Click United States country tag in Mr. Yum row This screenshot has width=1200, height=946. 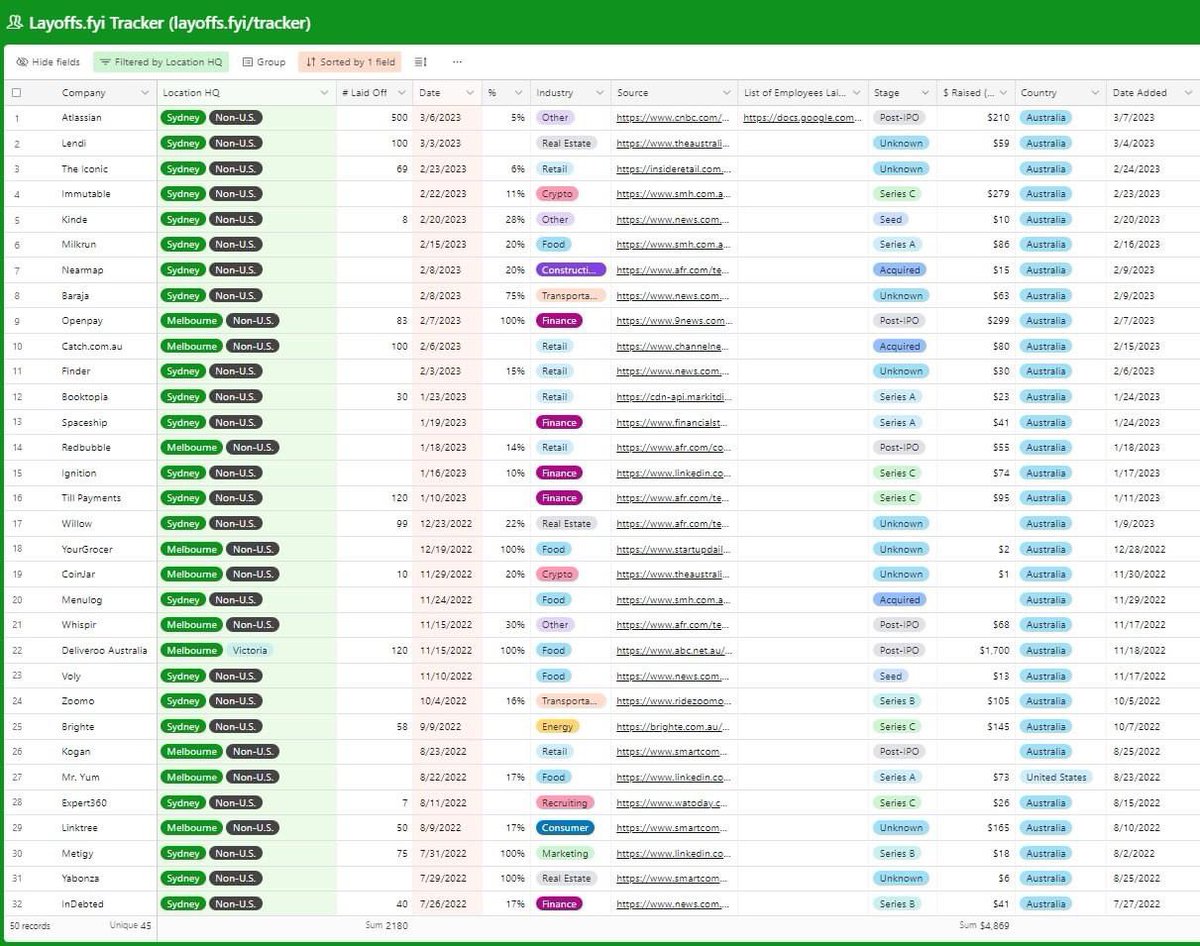point(1056,777)
